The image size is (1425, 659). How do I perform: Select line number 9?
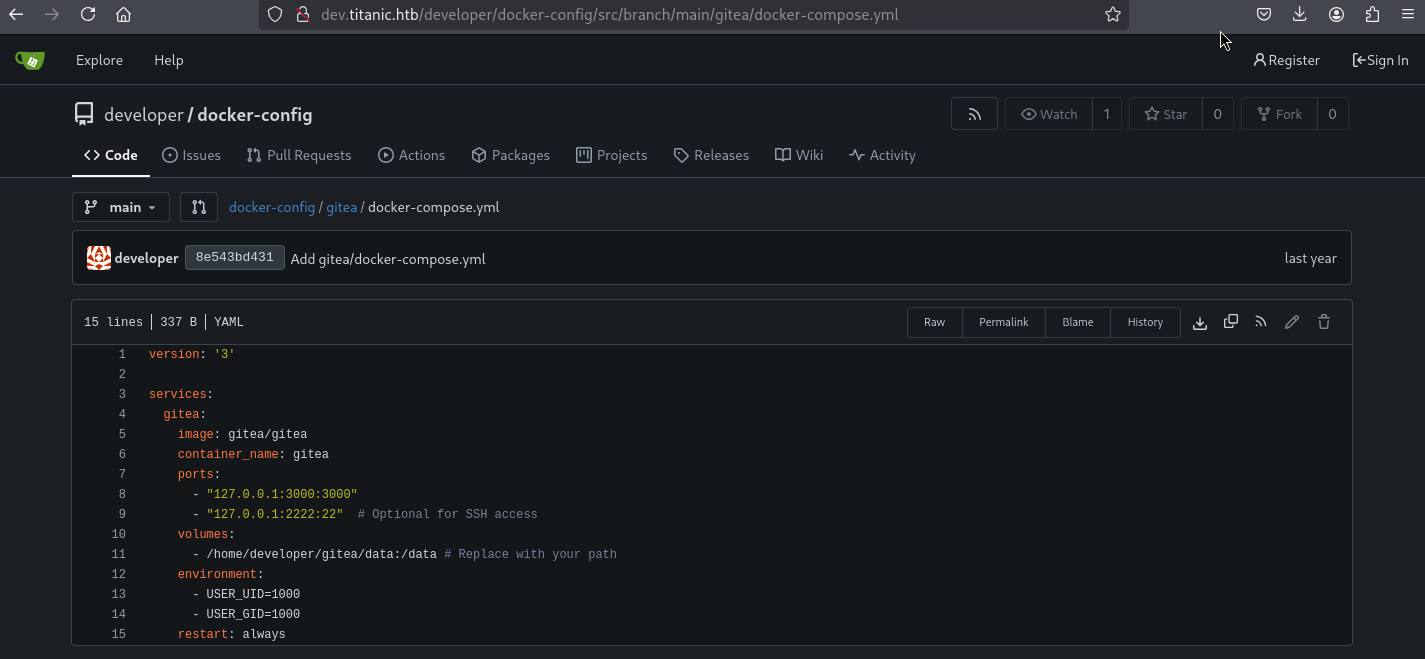tap(122, 514)
